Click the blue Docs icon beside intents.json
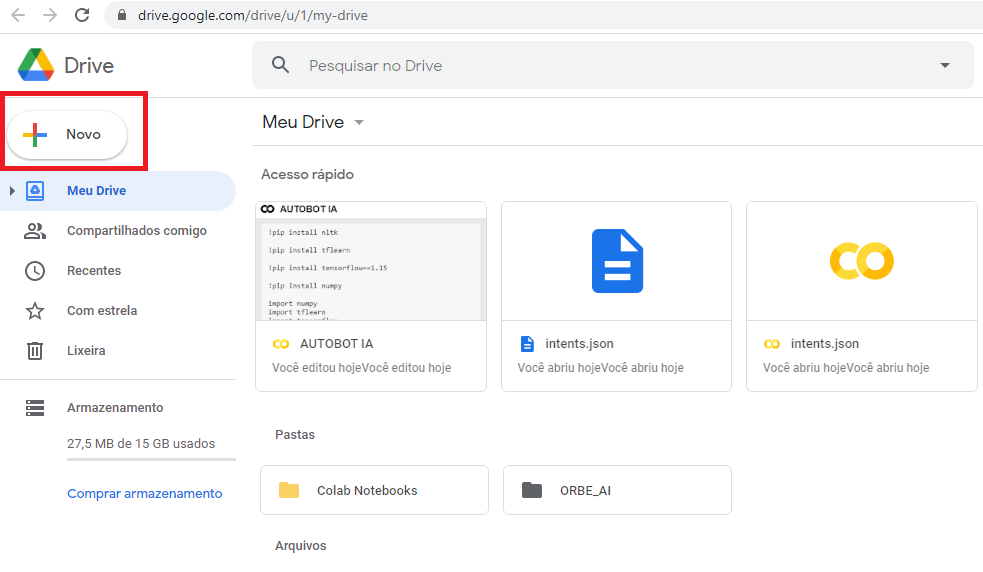The image size is (983, 572). 527,344
